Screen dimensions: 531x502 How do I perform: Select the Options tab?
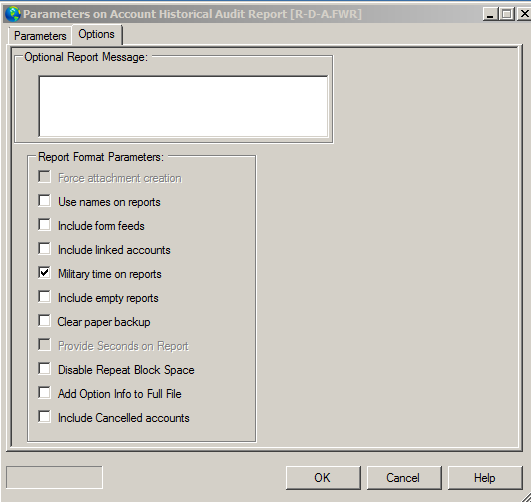[97, 34]
